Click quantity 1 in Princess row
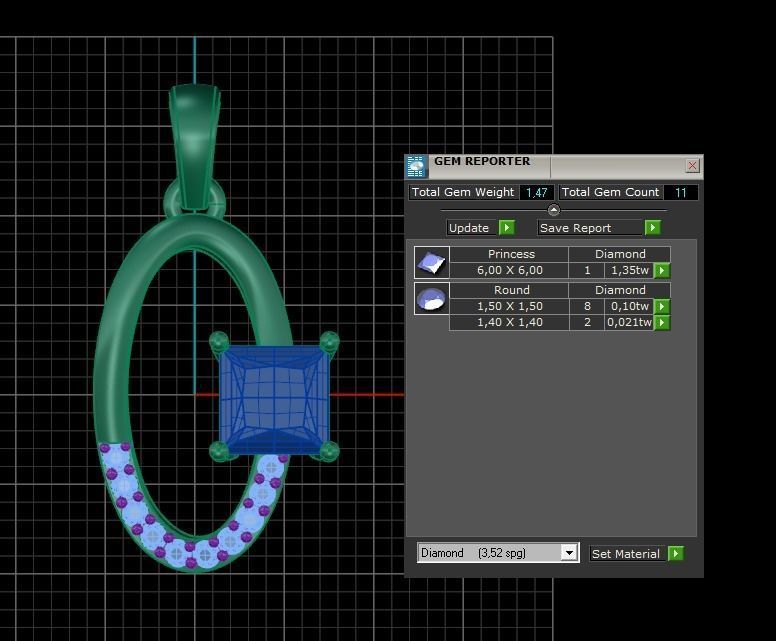Image resolution: width=776 pixels, height=641 pixels. point(587,270)
